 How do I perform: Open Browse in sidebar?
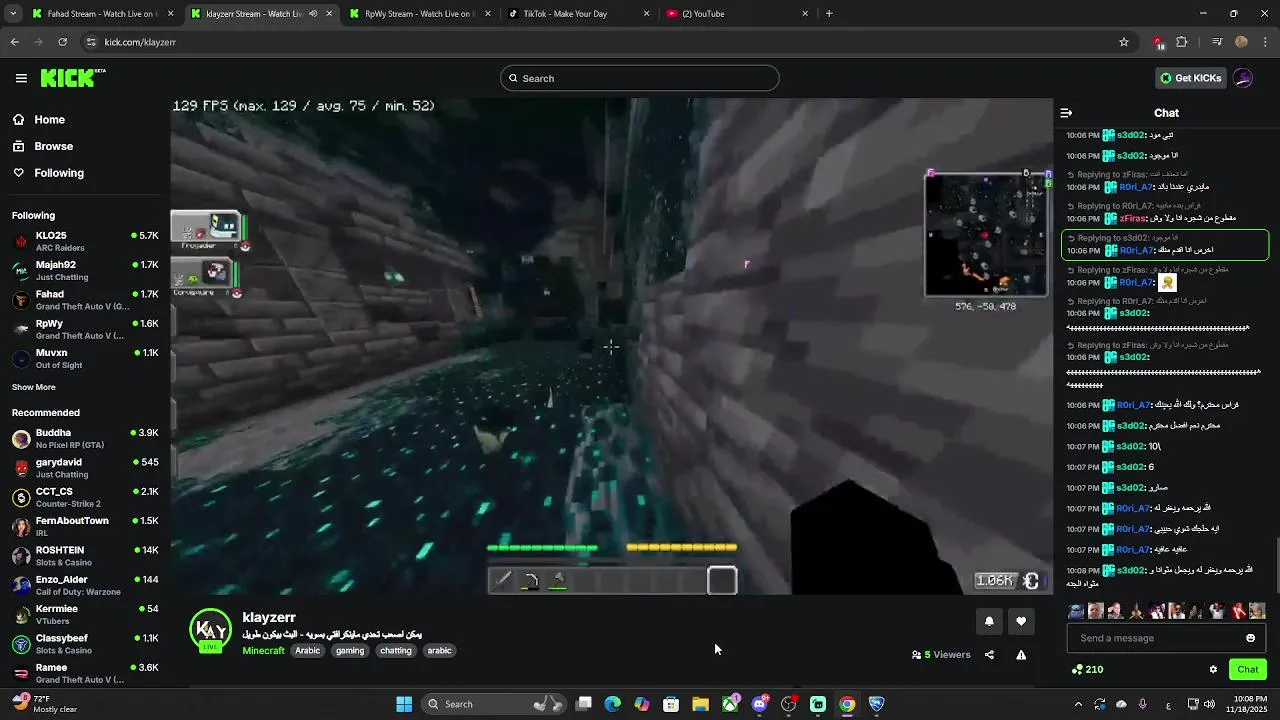pyautogui.click(x=53, y=146)
